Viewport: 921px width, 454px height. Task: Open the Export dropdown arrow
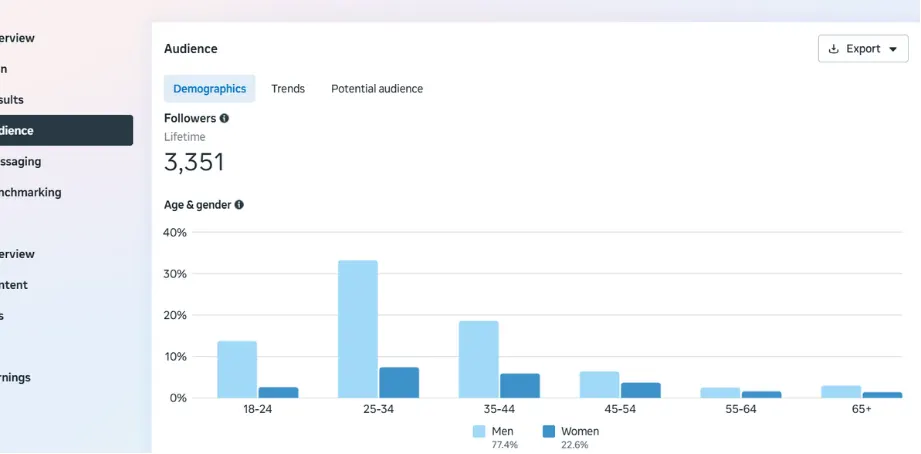click(893, 49)
